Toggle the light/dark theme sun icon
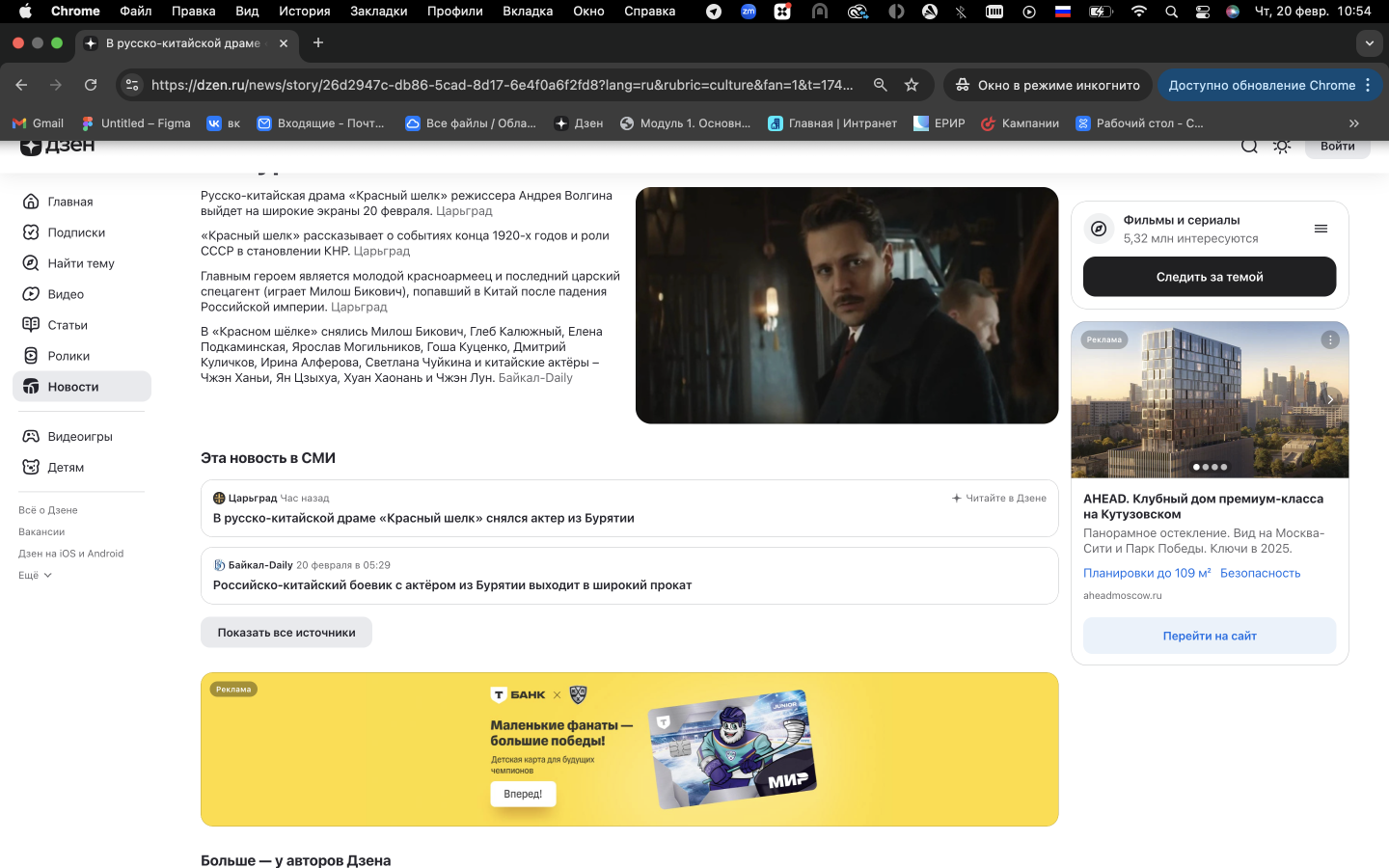The height and width of the screenshot is (868, 1389). 1282,147
